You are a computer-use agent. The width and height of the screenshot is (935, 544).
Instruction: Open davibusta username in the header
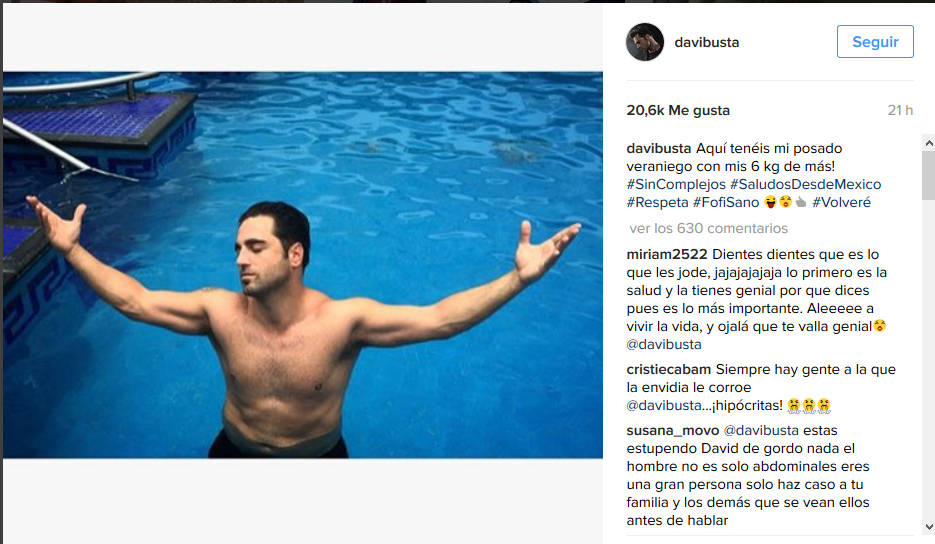[707, 42]
